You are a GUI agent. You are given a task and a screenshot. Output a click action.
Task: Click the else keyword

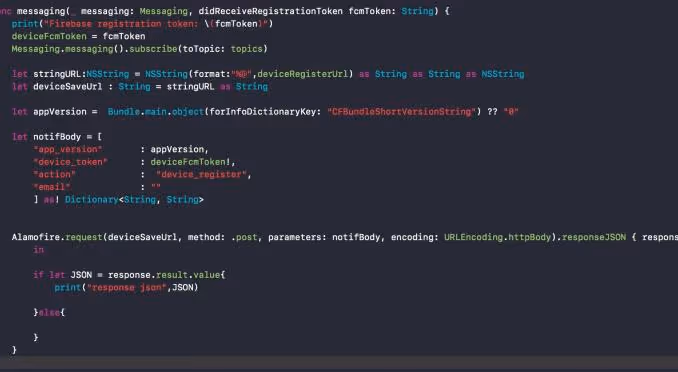(49, 312)
